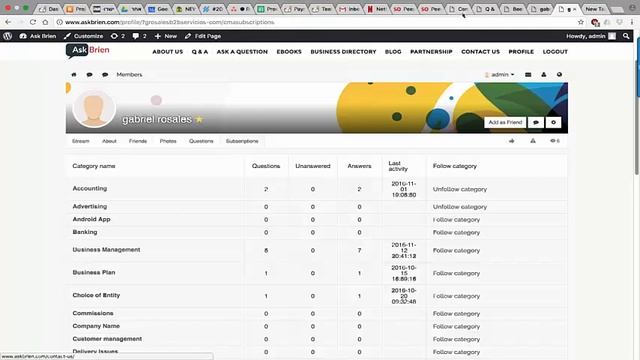Open comments counter in admin bar
The width and height of the screenshot is (640, 360).
click(x=139, y=36)
